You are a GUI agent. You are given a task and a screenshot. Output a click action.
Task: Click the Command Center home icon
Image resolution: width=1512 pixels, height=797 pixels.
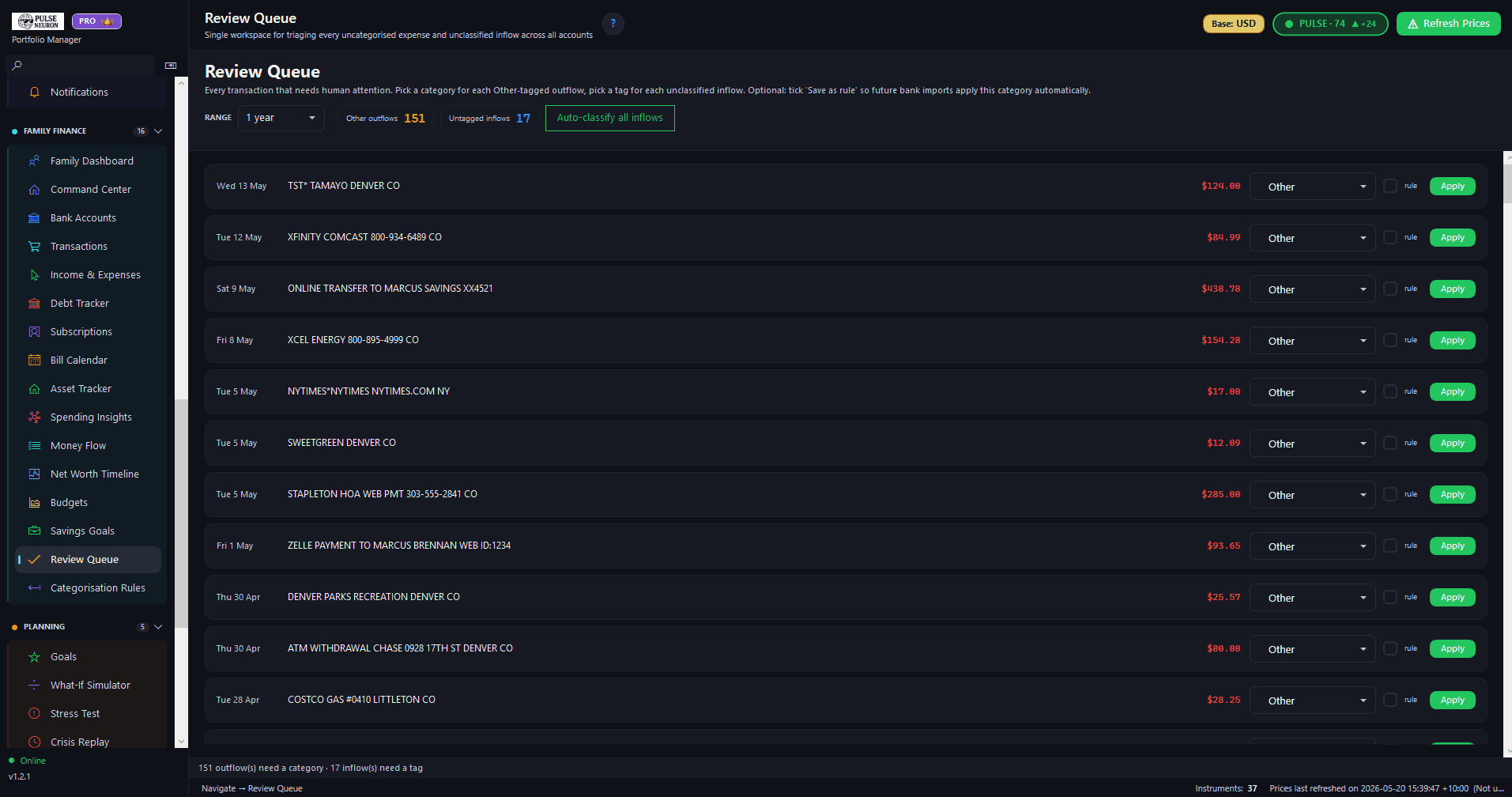[x=34, y=189]
